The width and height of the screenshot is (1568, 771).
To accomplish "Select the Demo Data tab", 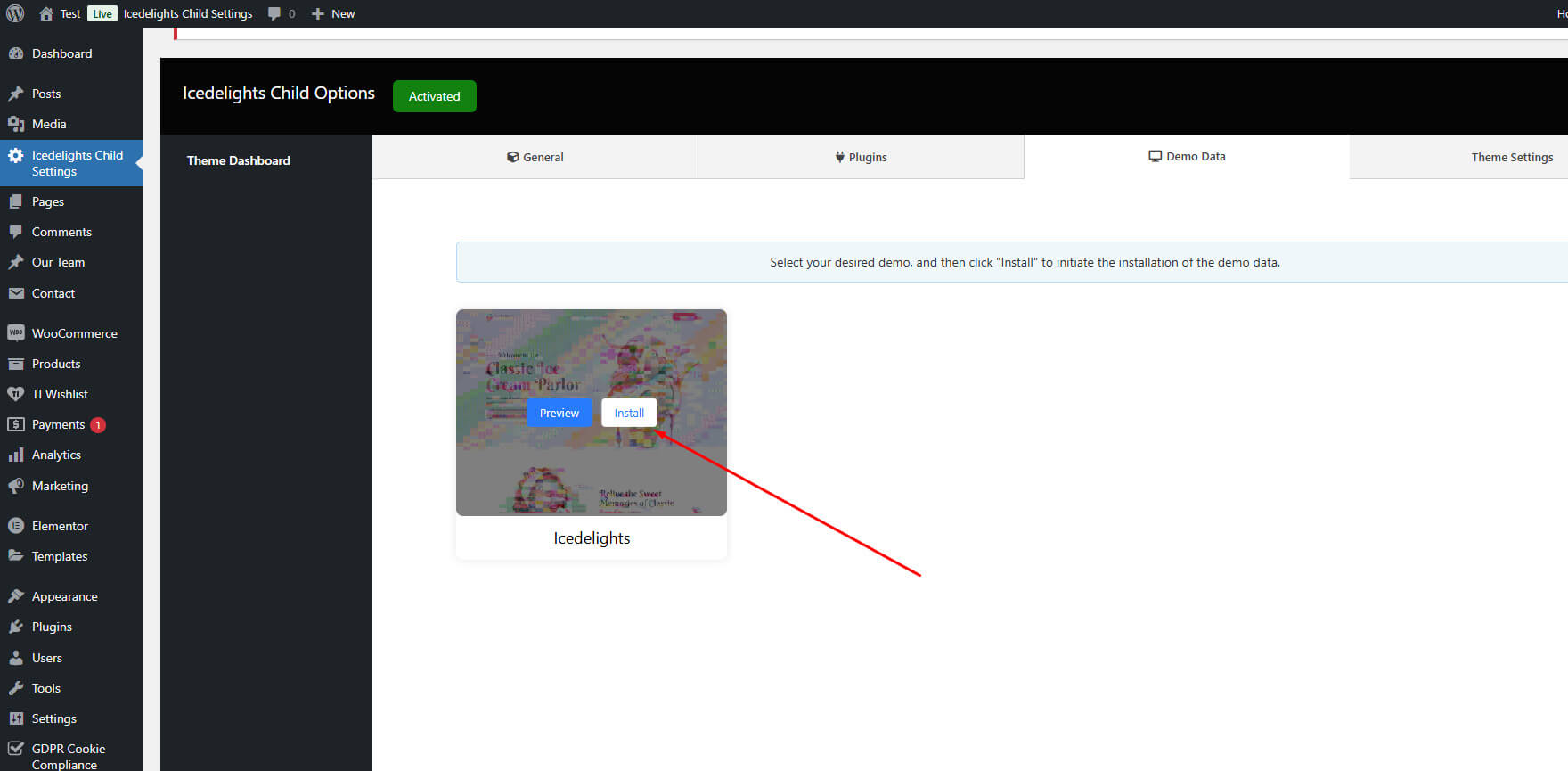I will point(1187,157).
